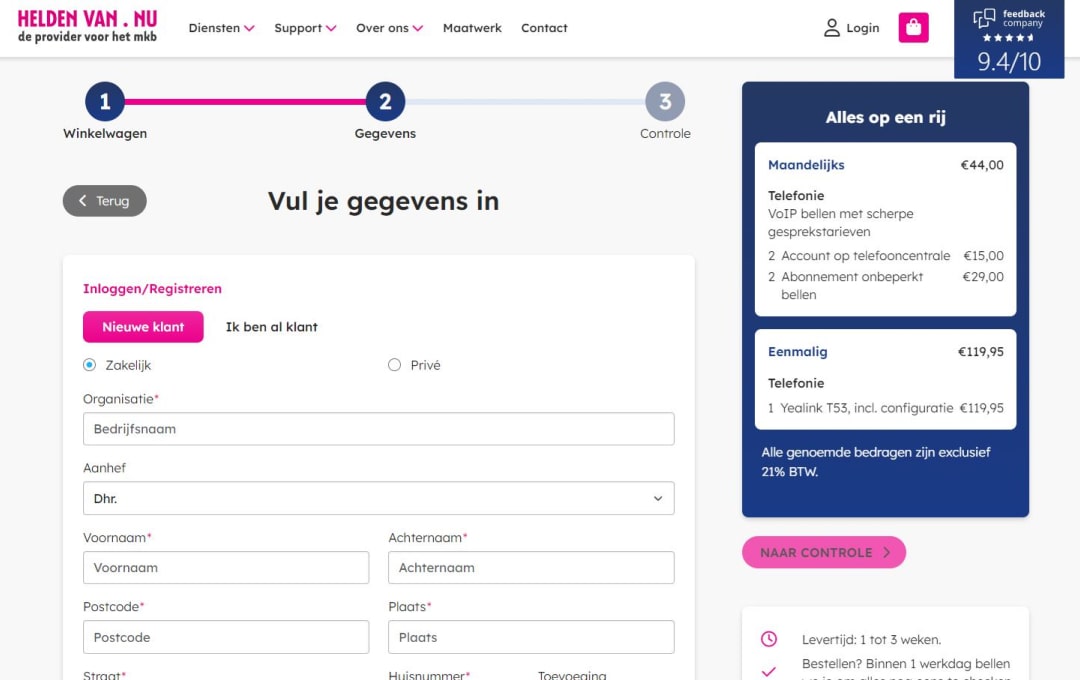Select step 1 Winkelwagen circle

(104, 100)
